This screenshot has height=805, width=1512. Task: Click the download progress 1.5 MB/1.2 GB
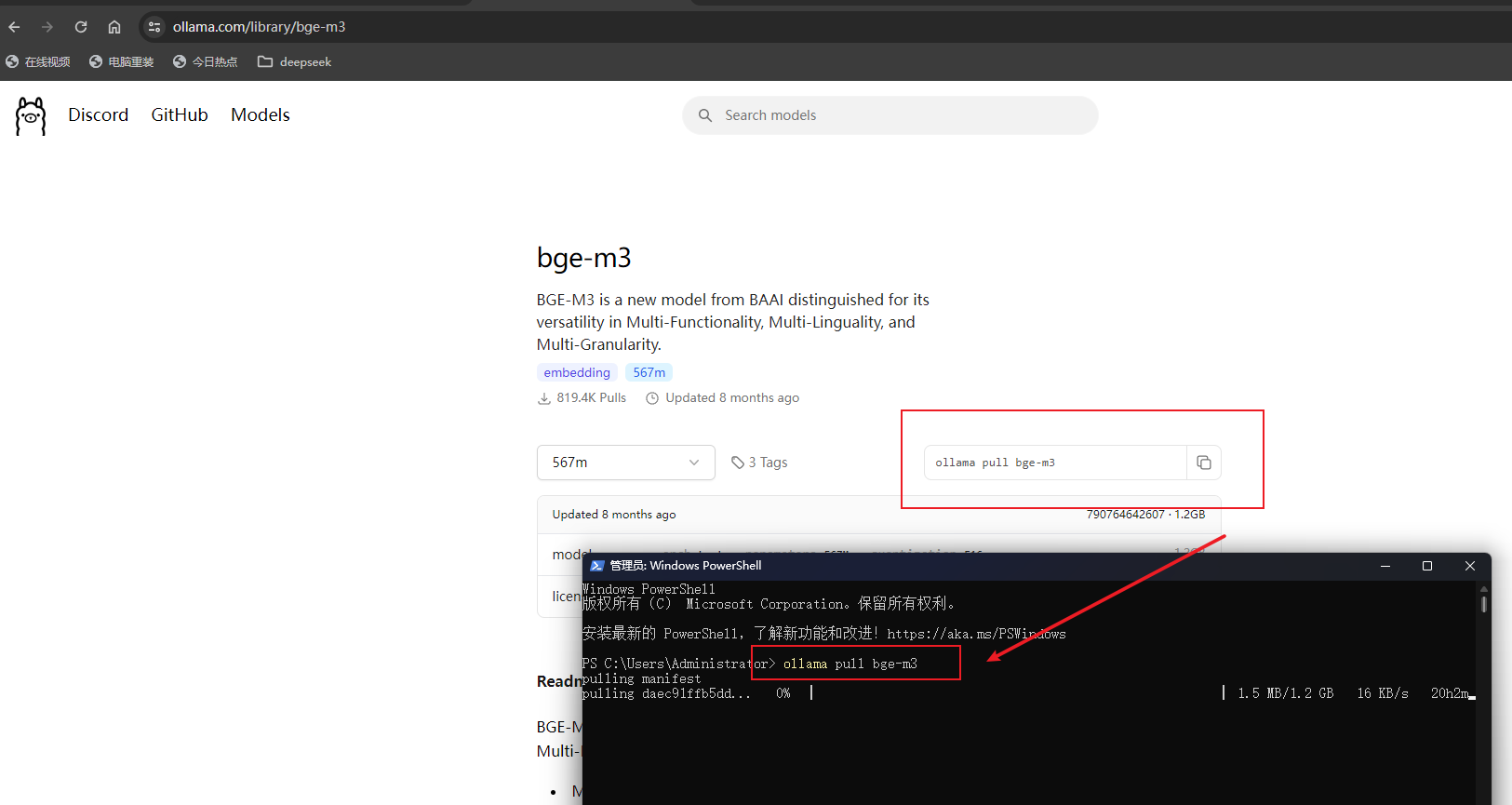click(1286, 693)
